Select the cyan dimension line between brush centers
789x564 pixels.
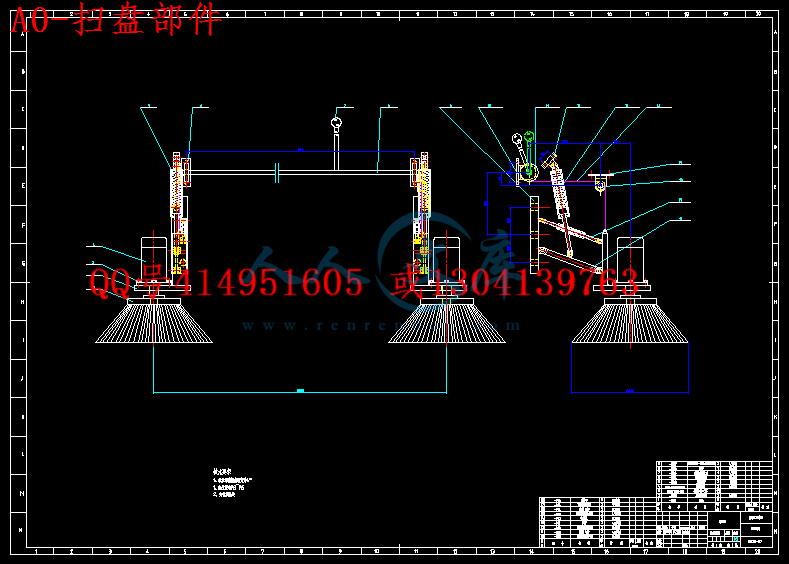[300, 391]
